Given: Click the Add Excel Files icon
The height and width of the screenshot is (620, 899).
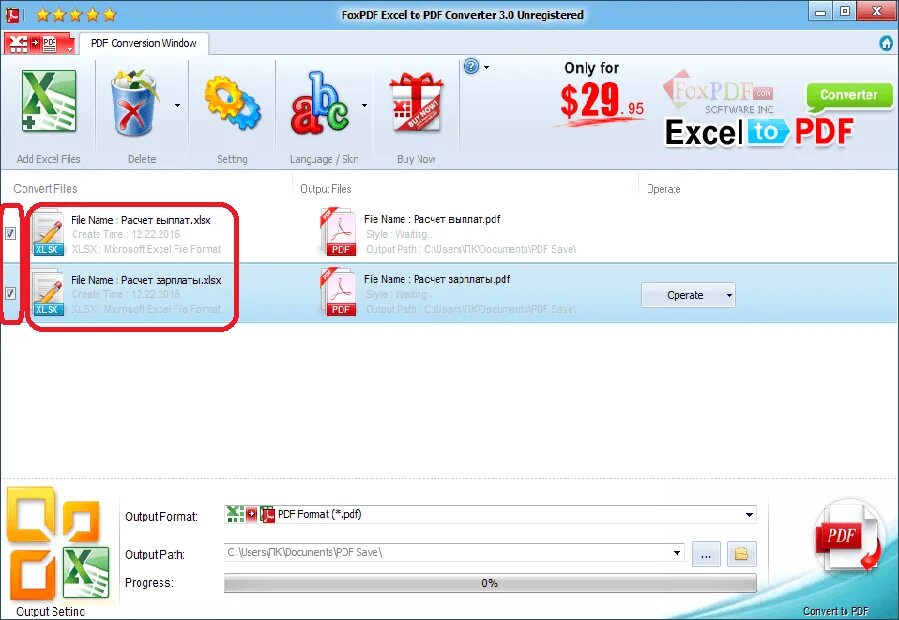Looking at the screenshot, I should coord(49,102).
